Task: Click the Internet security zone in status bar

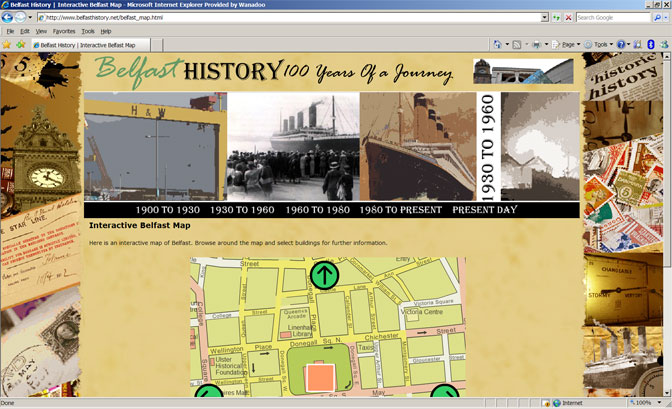Action: 568,403
